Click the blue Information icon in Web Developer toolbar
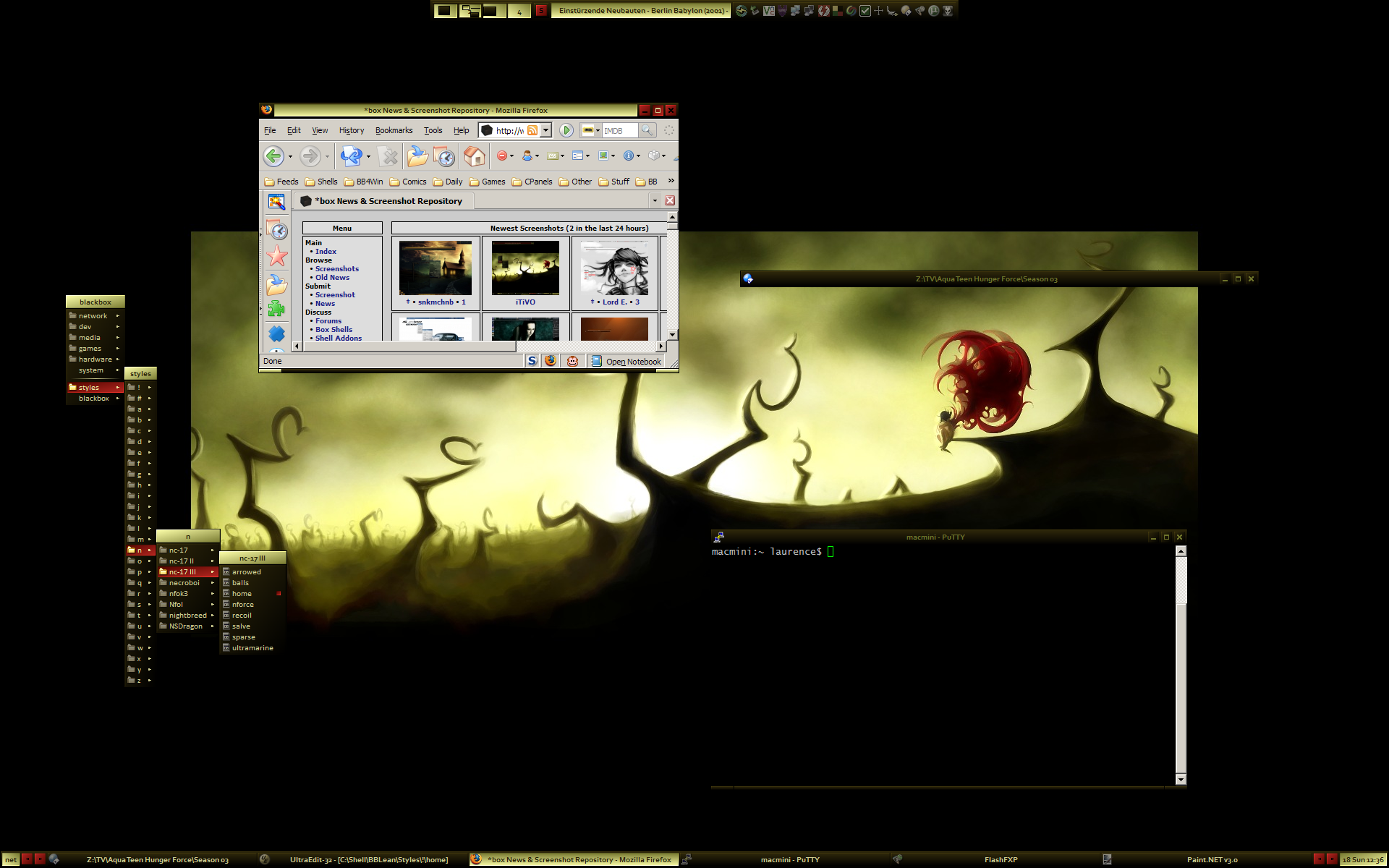 coord(629,156)
